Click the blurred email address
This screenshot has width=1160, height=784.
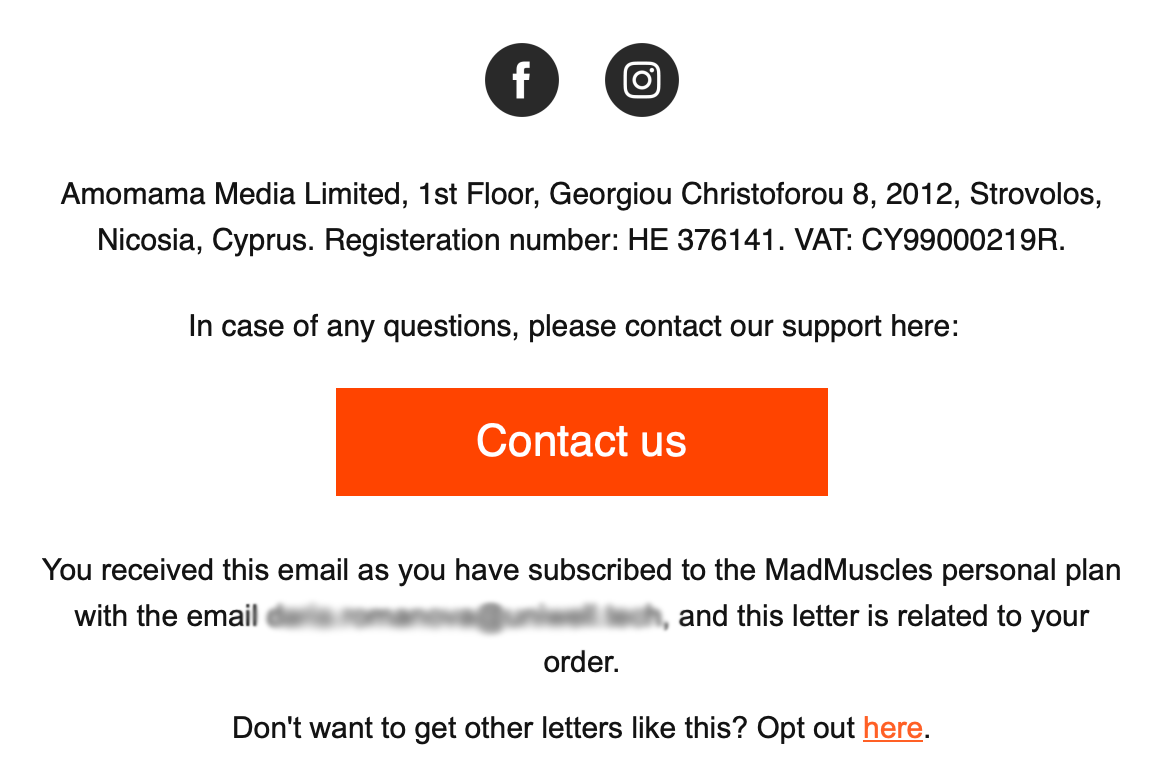click(x=465, y=616)
